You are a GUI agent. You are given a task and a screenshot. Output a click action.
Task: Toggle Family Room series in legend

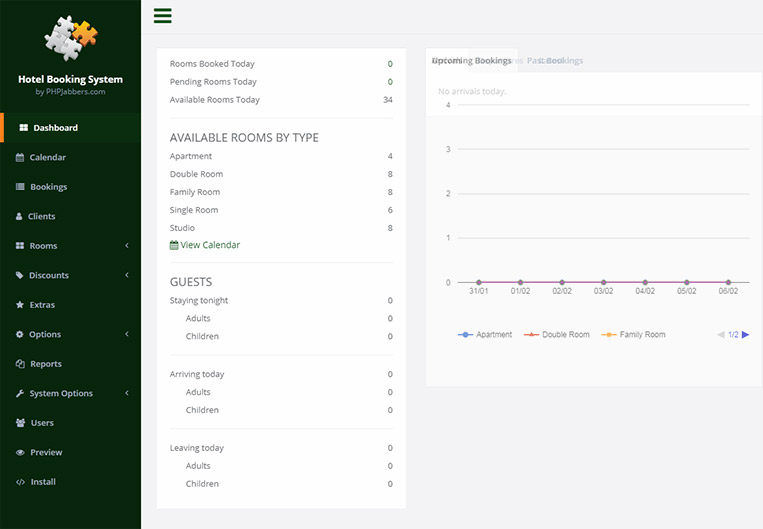coord(634,334)
